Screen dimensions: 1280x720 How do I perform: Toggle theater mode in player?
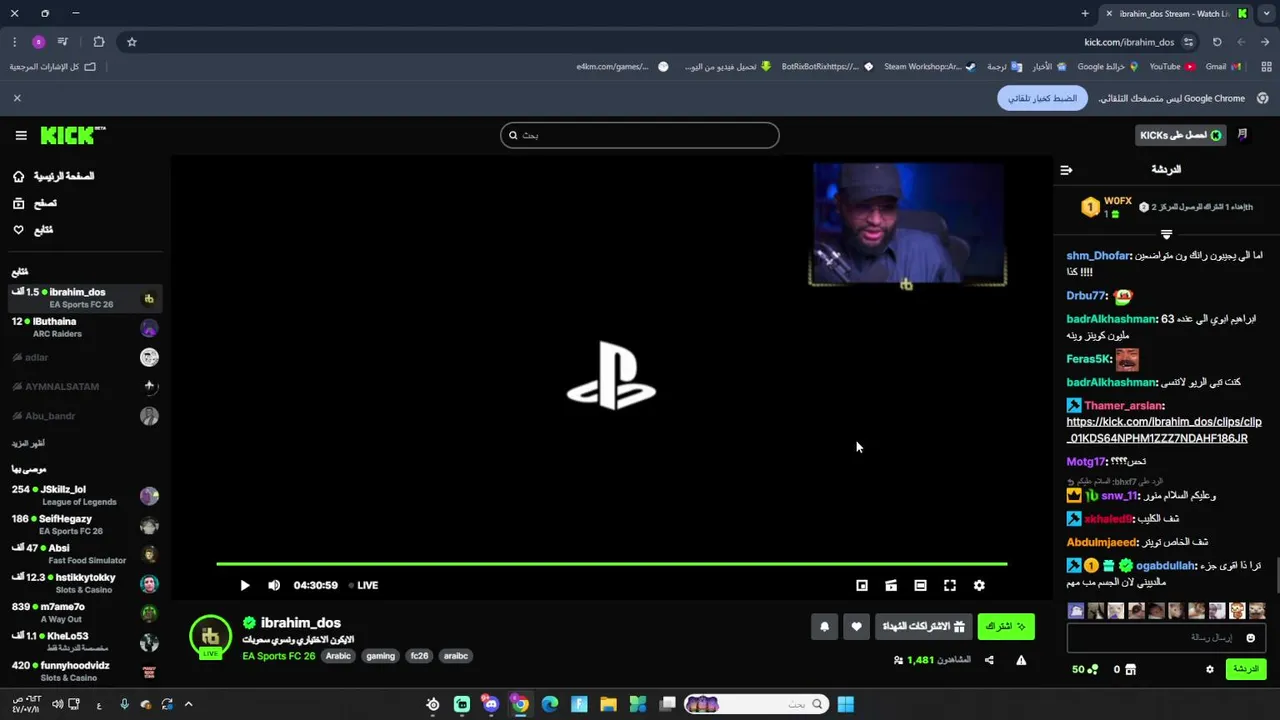click(x=920, y=585)
